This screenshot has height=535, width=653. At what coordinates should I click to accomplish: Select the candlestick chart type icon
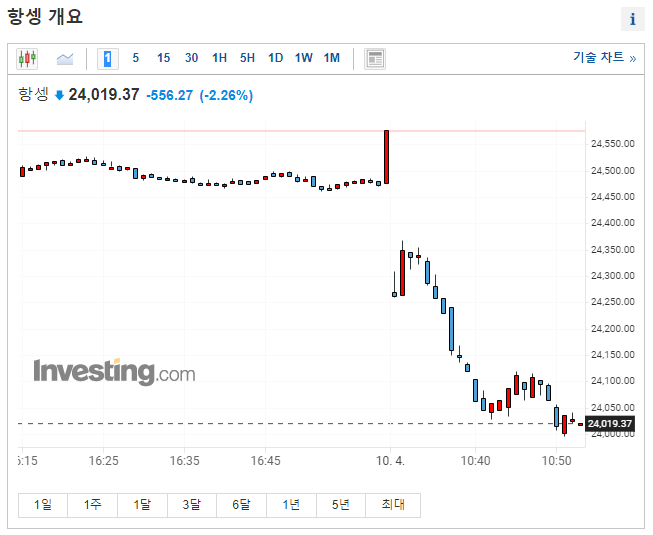(x=27, y=59)
